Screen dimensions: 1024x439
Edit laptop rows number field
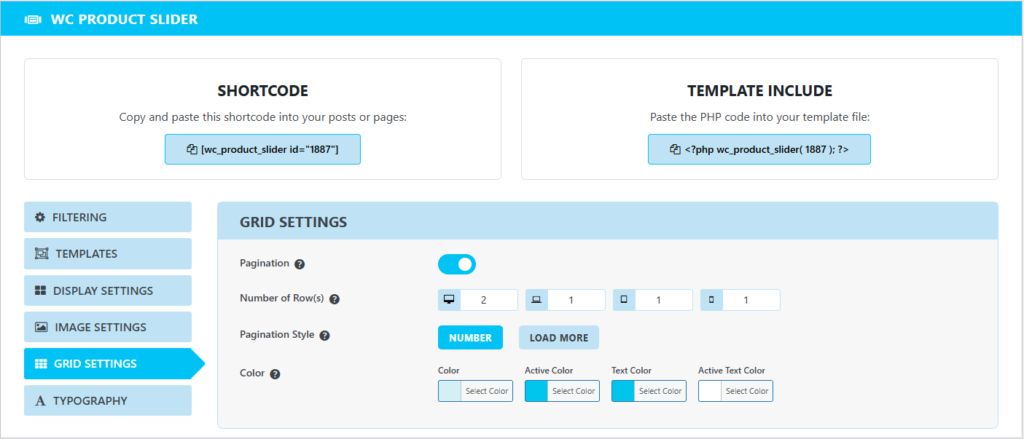(x=576, y=300)
